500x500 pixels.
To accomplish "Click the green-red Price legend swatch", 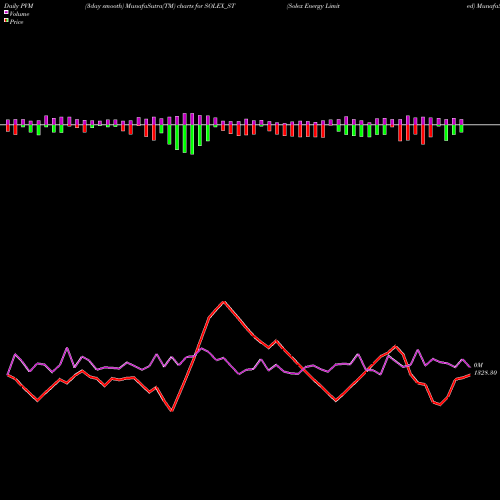I will [x=6, y=21].
